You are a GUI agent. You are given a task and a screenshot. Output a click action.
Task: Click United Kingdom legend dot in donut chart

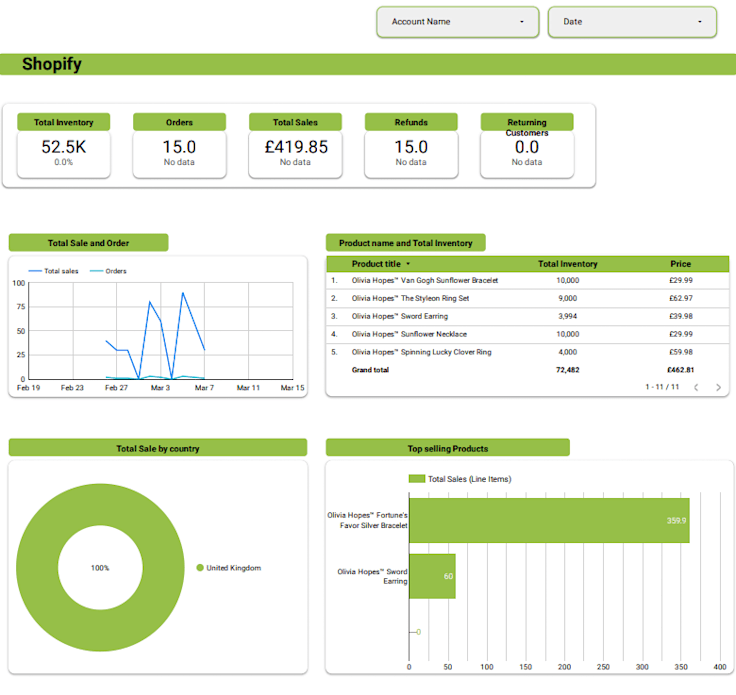pos(200,568)
